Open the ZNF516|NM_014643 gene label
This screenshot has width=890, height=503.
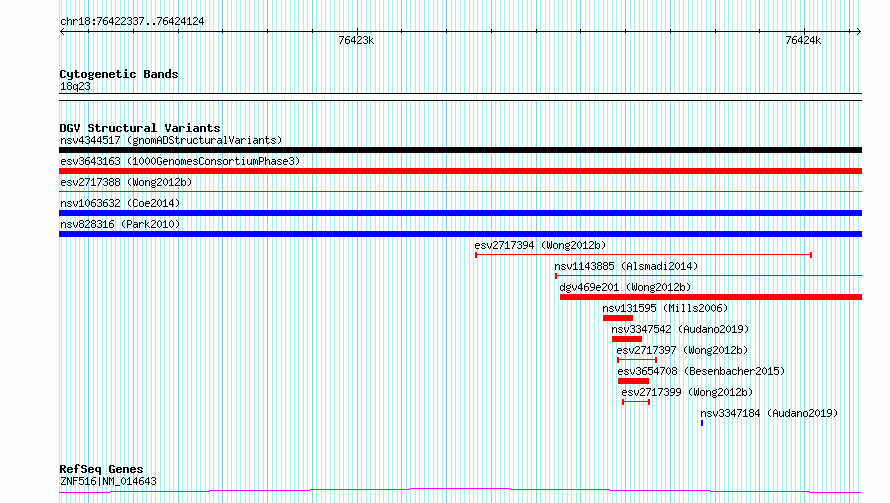point(108,481)
